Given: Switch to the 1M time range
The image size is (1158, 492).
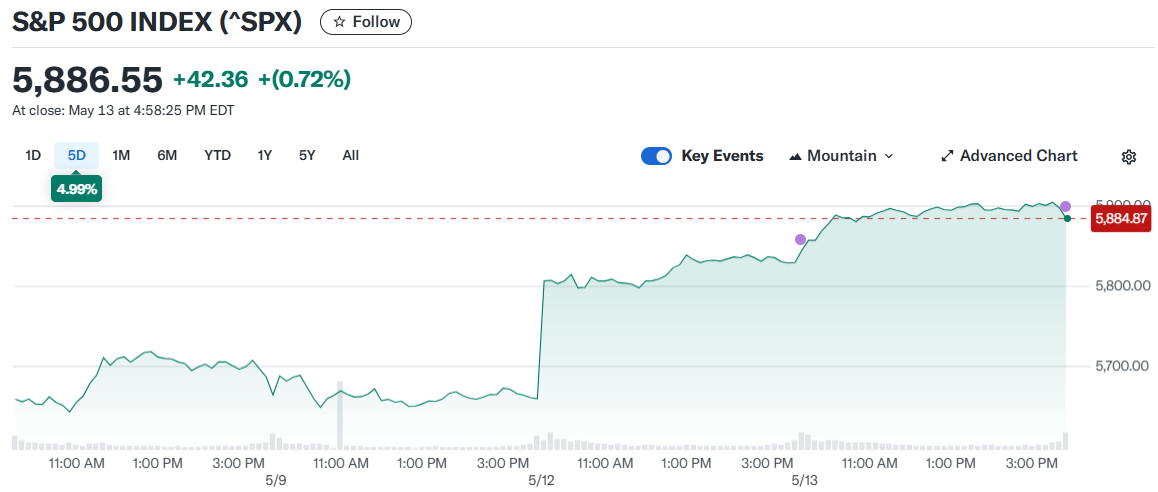Looking at the screenshot, I should coord(121,155).
